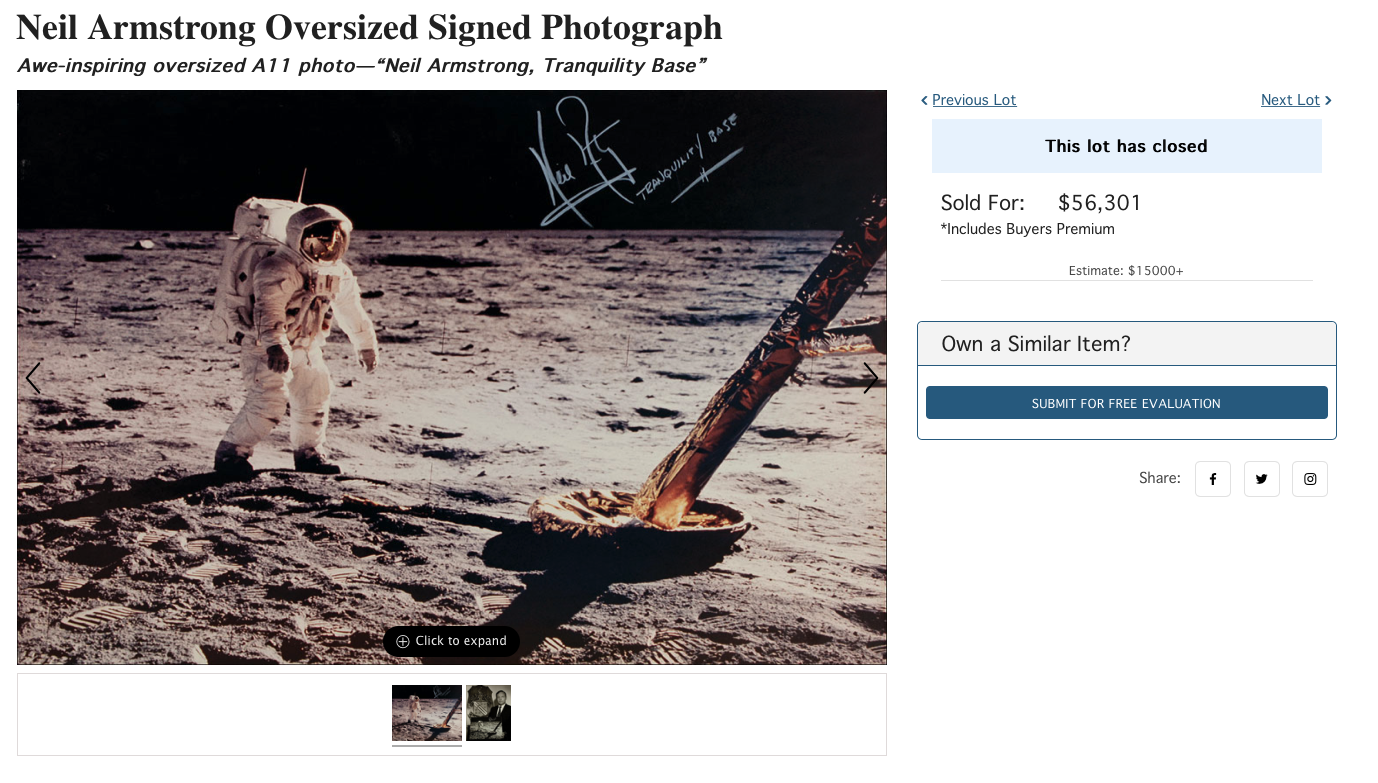Click the This lot has closed banner
Screen dimensions: 1378x783
(x=1127, y=146)
